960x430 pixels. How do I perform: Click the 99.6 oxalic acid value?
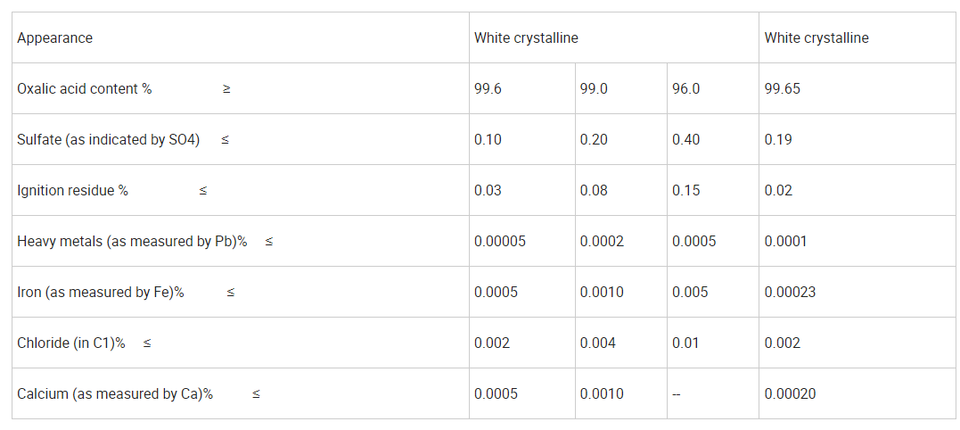click(x=488, y=89)
